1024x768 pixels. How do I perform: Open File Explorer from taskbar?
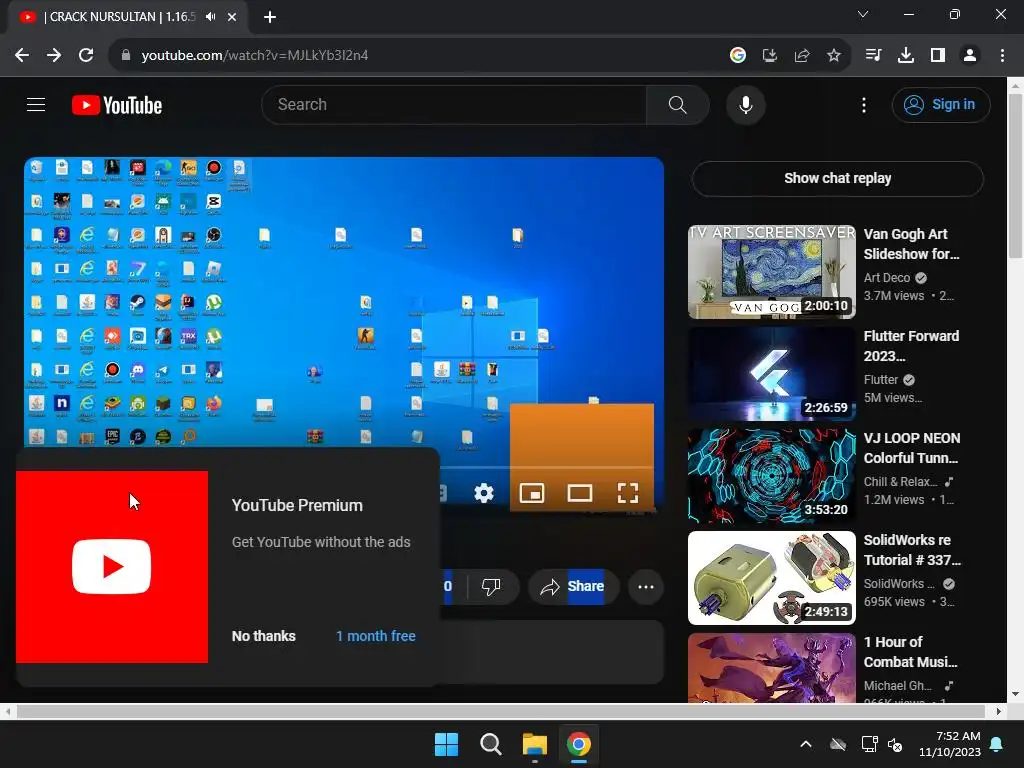[x=534, y=744]
